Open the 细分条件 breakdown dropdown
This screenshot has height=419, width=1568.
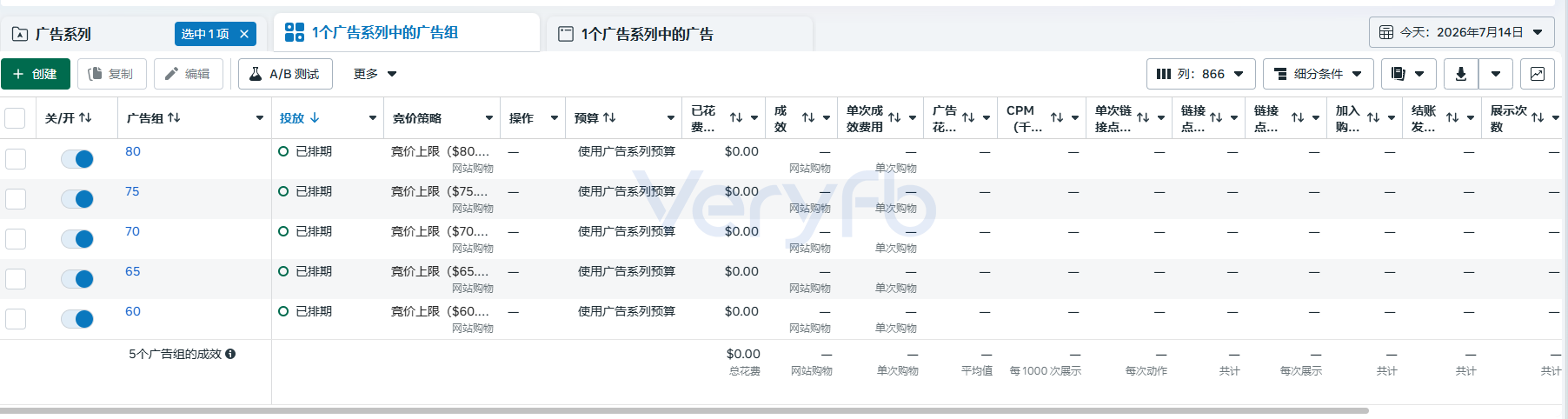(1318, 74)
